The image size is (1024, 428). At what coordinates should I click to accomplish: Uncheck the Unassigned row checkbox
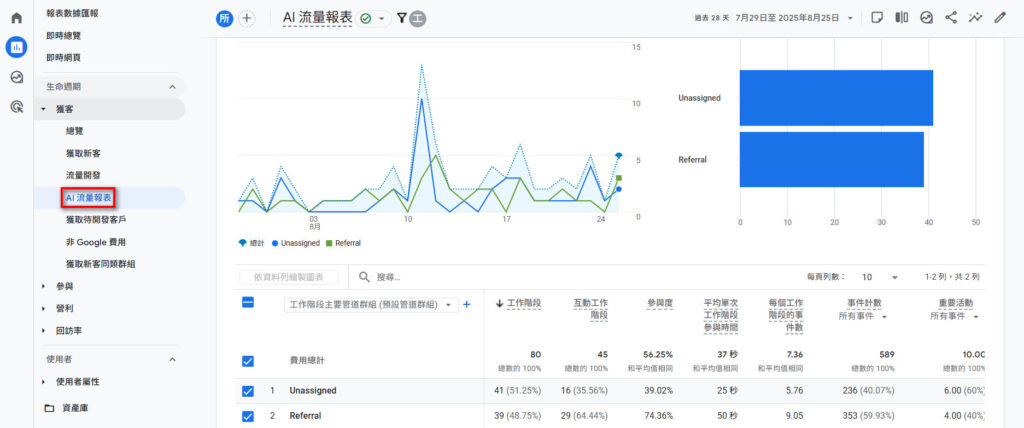[248, 391]
